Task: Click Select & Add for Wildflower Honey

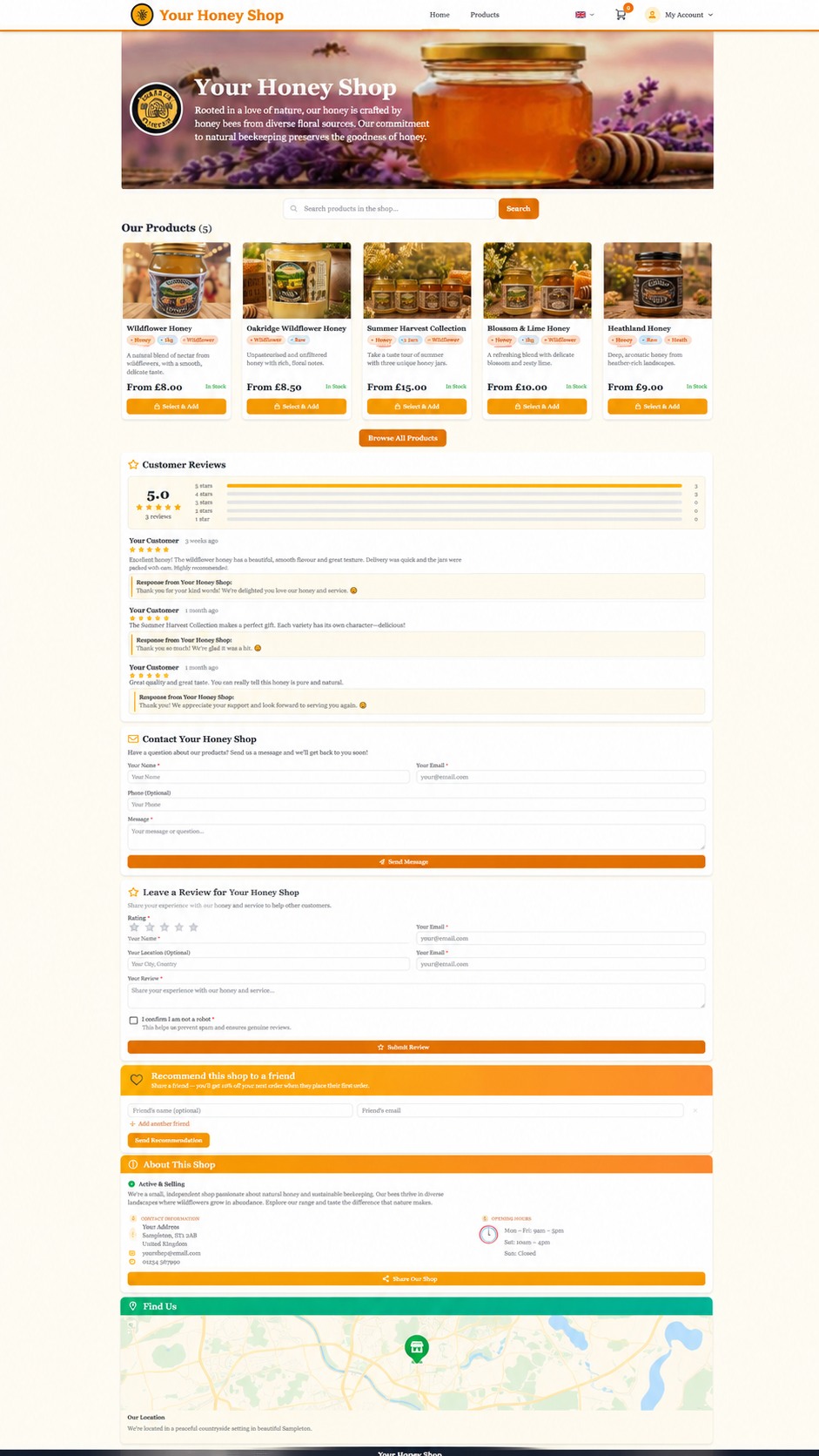Action: (x=177, y=407)
